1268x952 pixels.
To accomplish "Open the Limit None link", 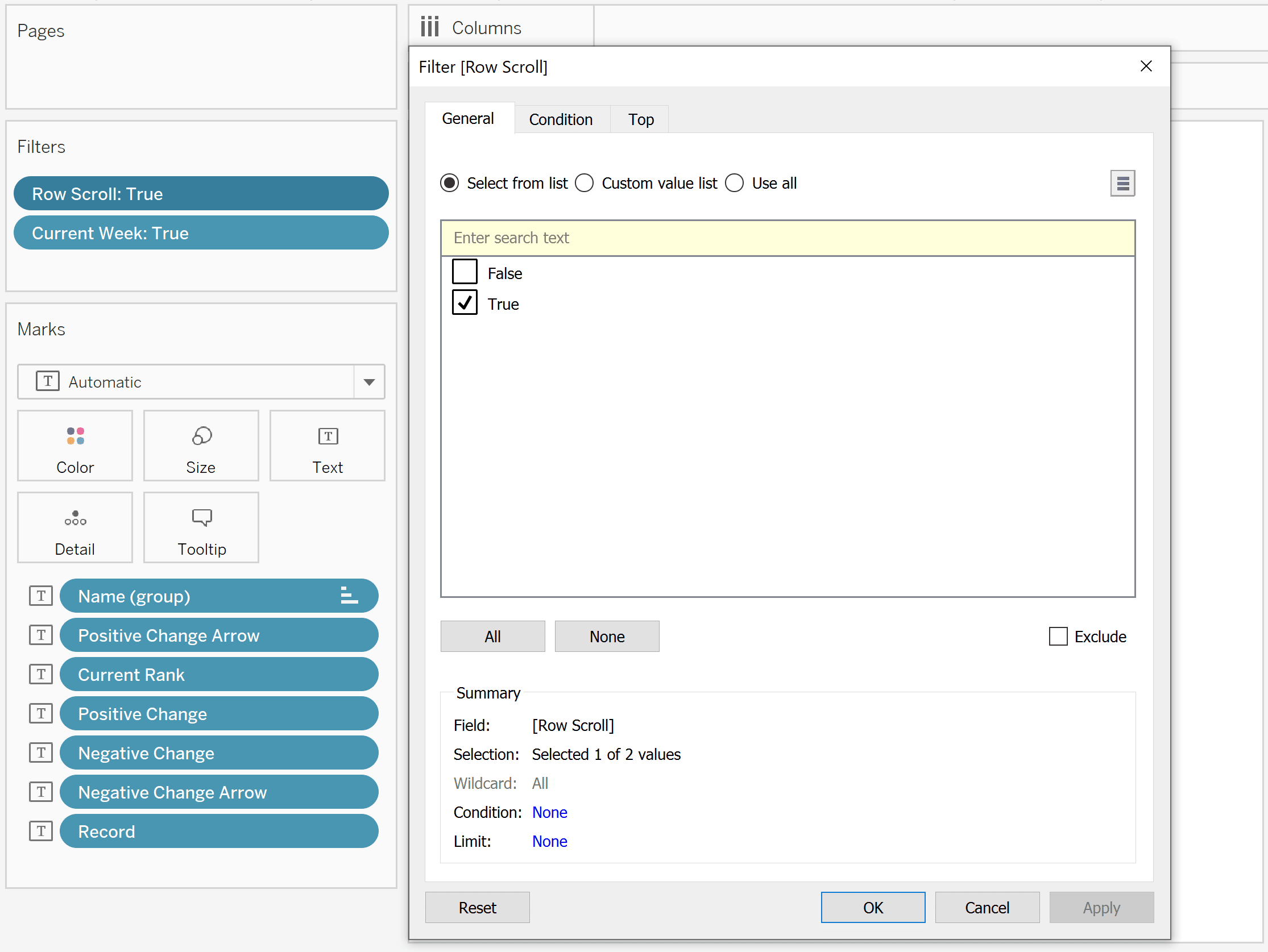I will 550,841.
